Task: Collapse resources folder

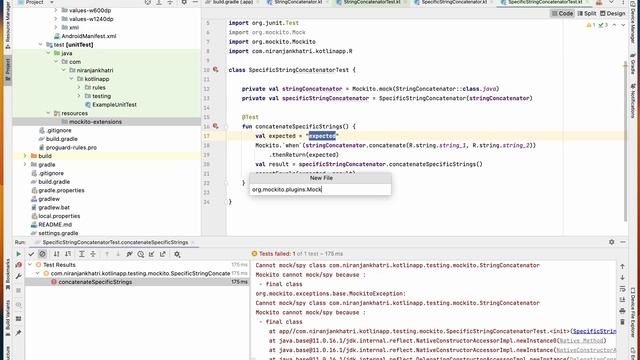Action: (x=48, y=113)
